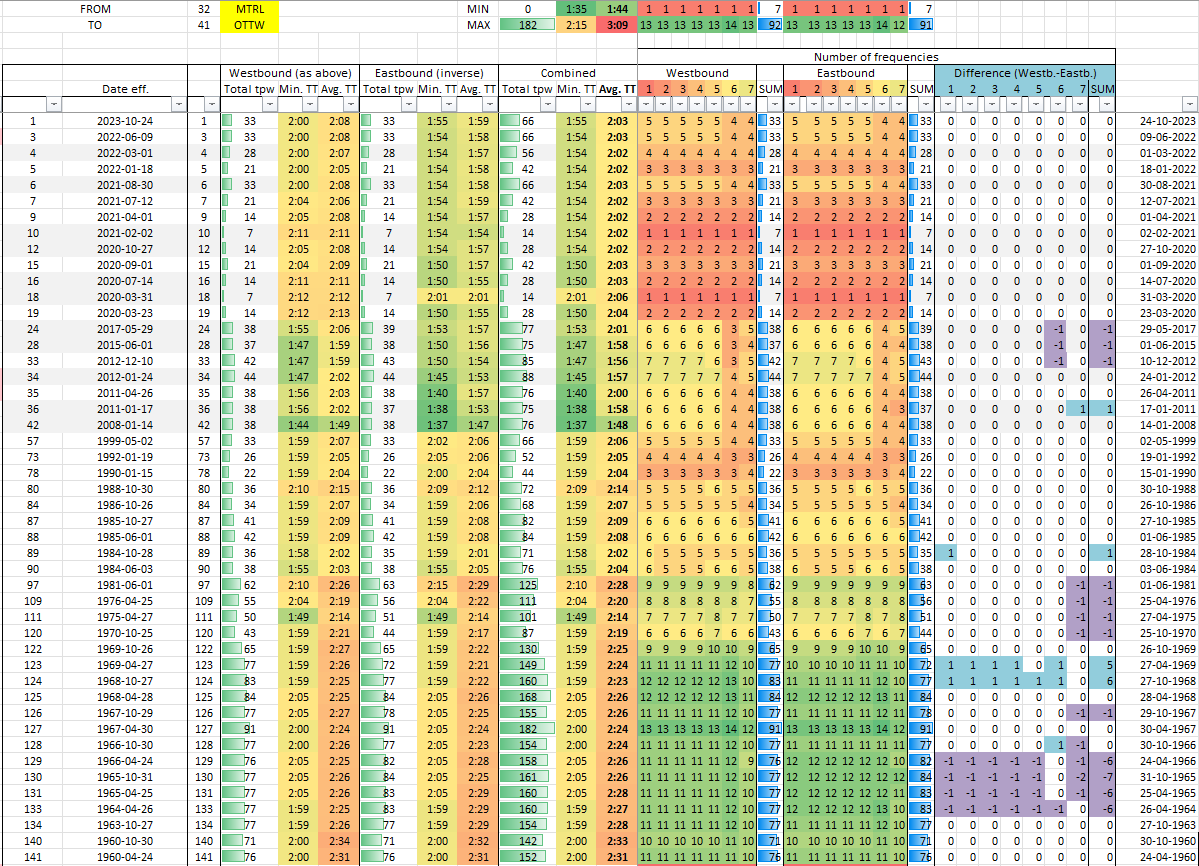Select the yellow OTTW destination cell
Image resolution: width=1199 pixels, height=866 pixels.
click(x=248, y=25)
